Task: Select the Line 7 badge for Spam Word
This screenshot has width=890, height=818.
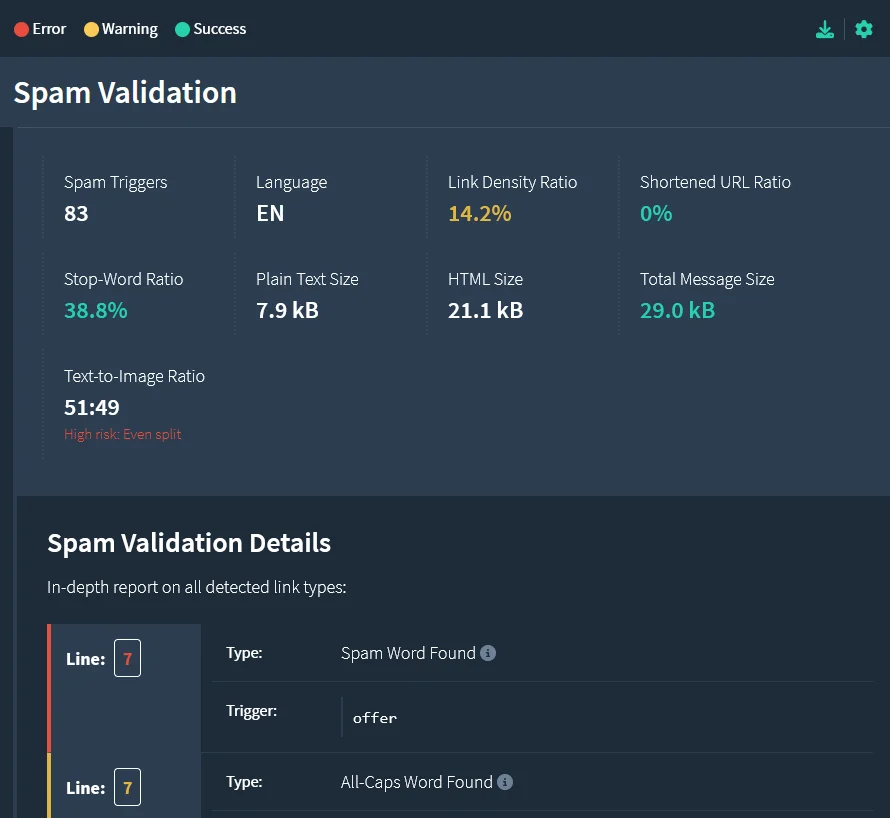Action: click(x=127, y=658)
